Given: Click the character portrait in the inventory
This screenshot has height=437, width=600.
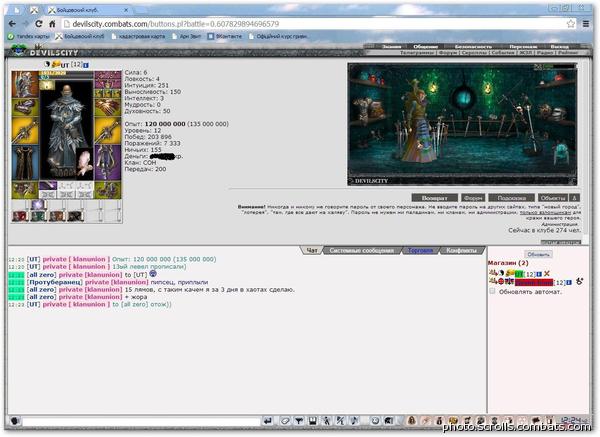Looking at the screenshot, I should (67, 130).
